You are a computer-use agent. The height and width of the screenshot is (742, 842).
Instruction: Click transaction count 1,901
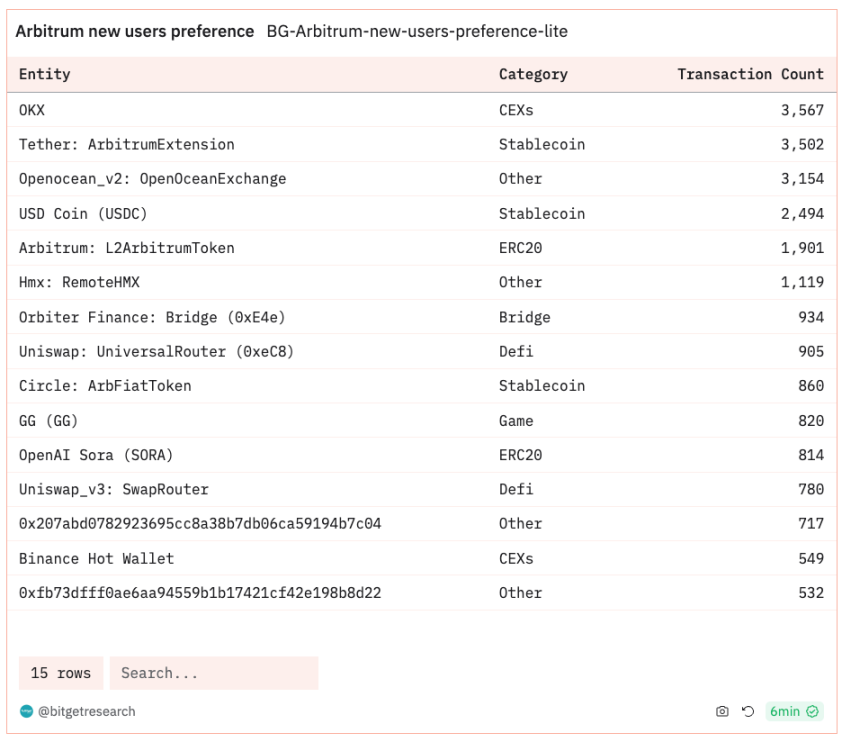(x=802, y=248)
